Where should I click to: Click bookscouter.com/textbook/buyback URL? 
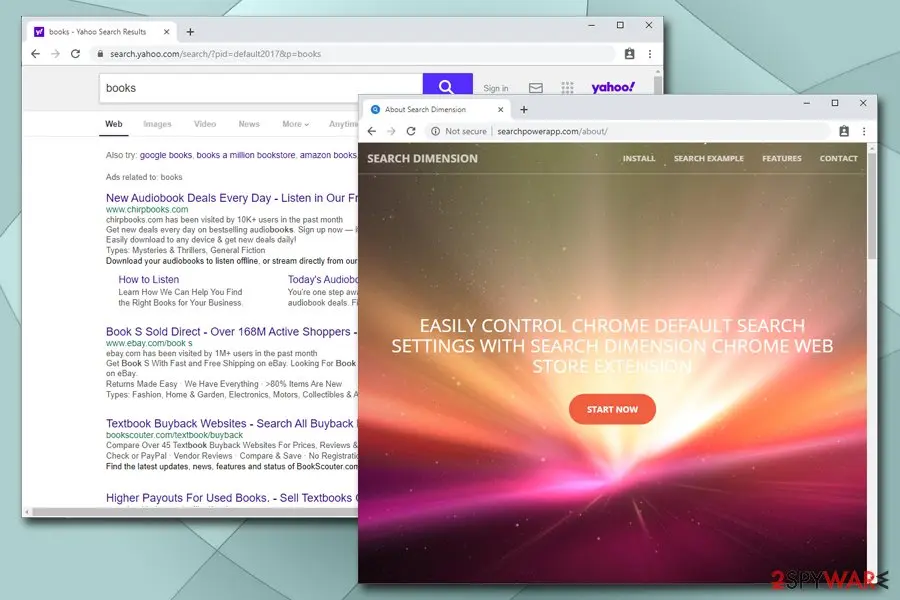tap(174, 435)
